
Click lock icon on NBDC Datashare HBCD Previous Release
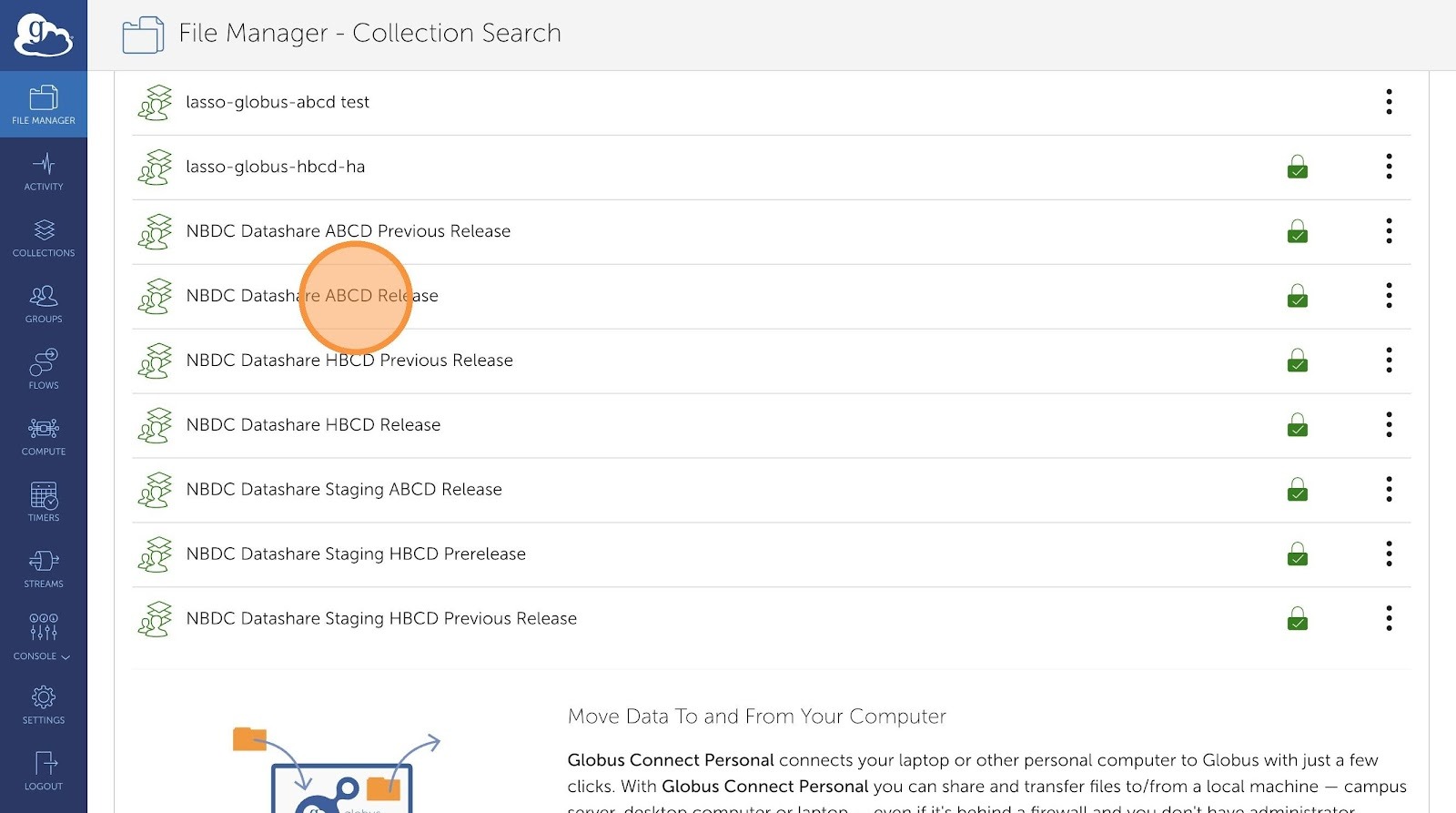coord(1298,361)
